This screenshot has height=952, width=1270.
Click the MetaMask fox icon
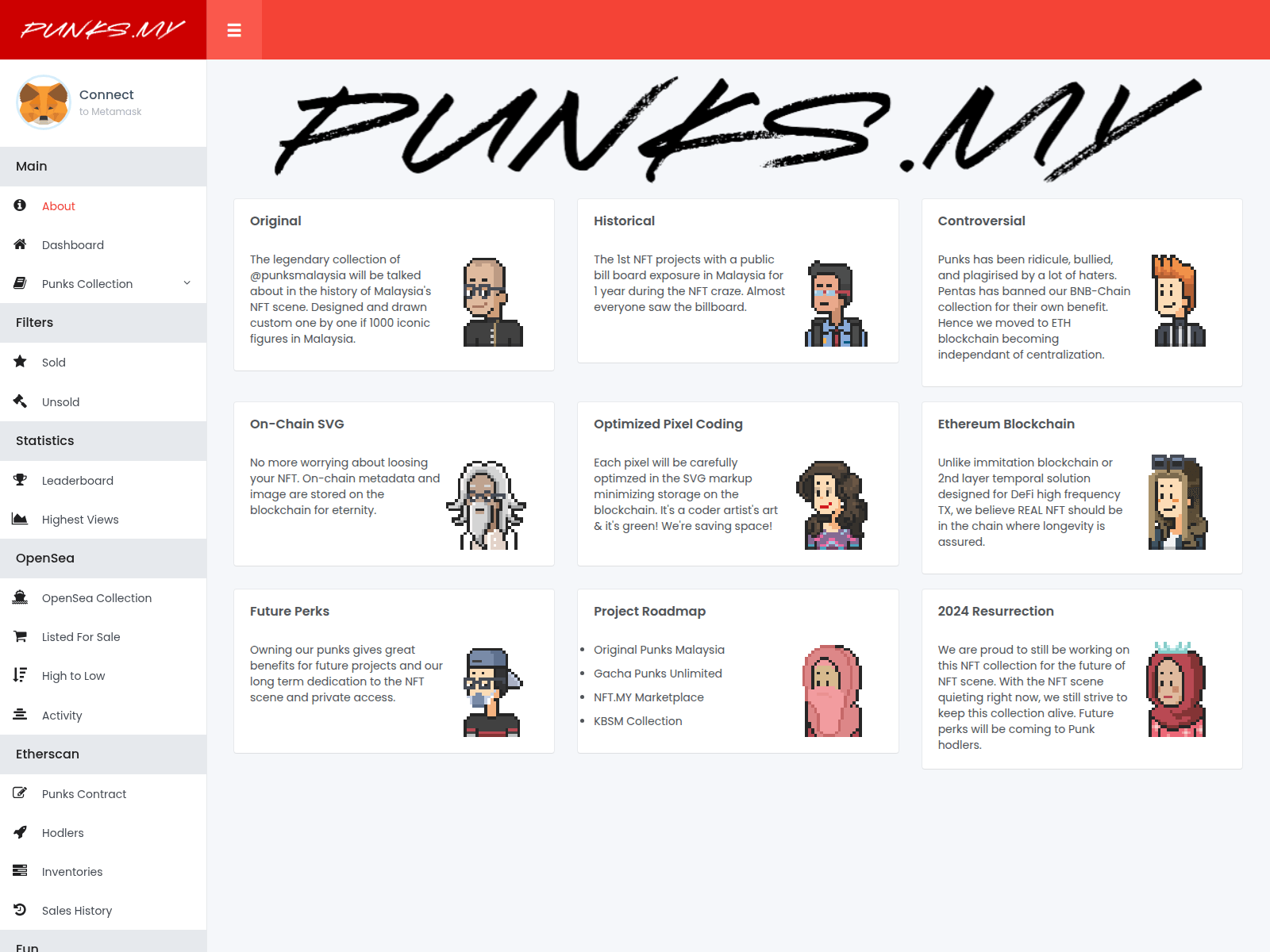tap(44, 102)
